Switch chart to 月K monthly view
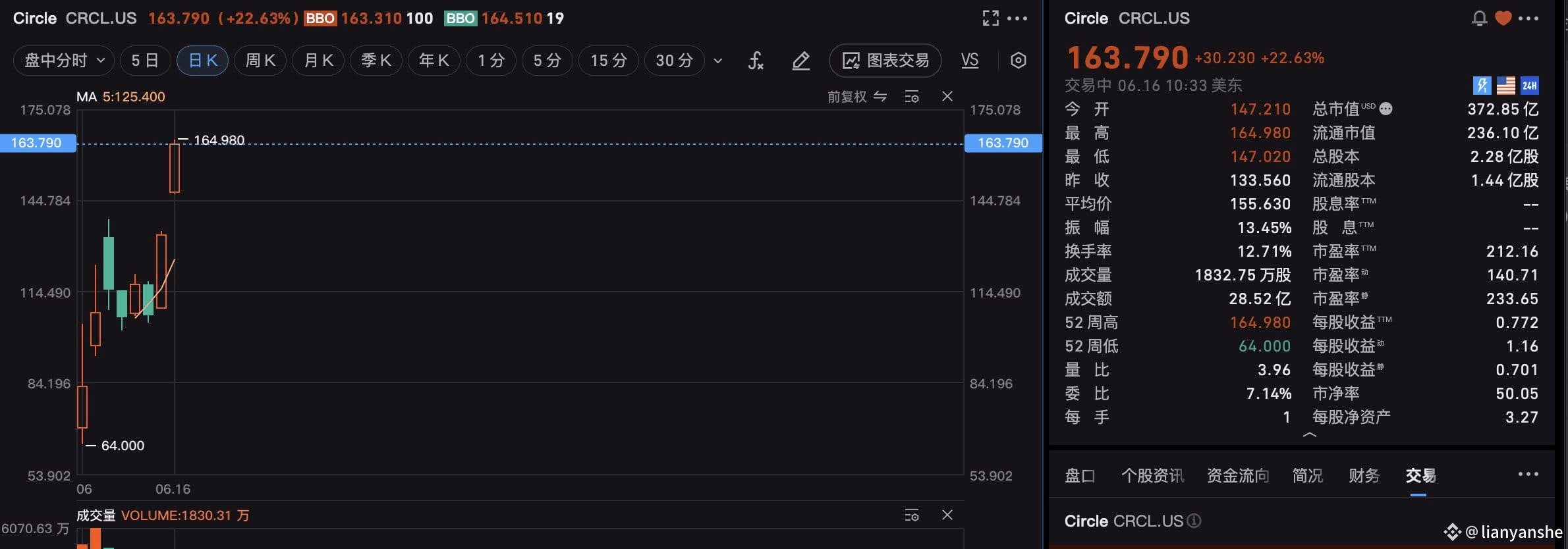 tap(318, 61)
